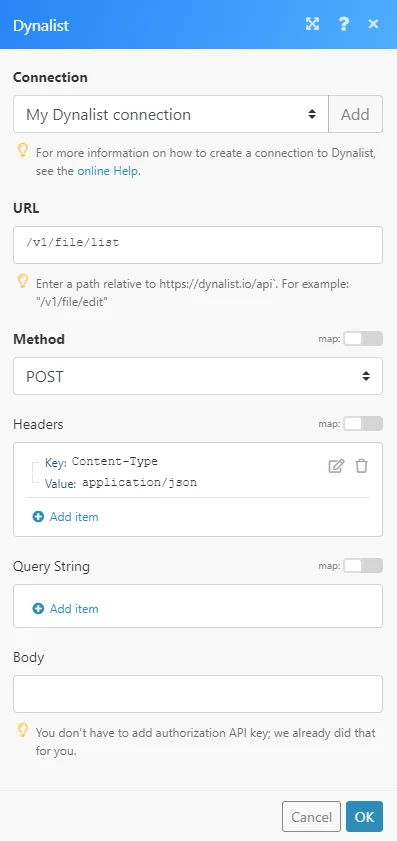
Task: Open the My Dynalist connection dropdown
Action: [x=171, y=114]
